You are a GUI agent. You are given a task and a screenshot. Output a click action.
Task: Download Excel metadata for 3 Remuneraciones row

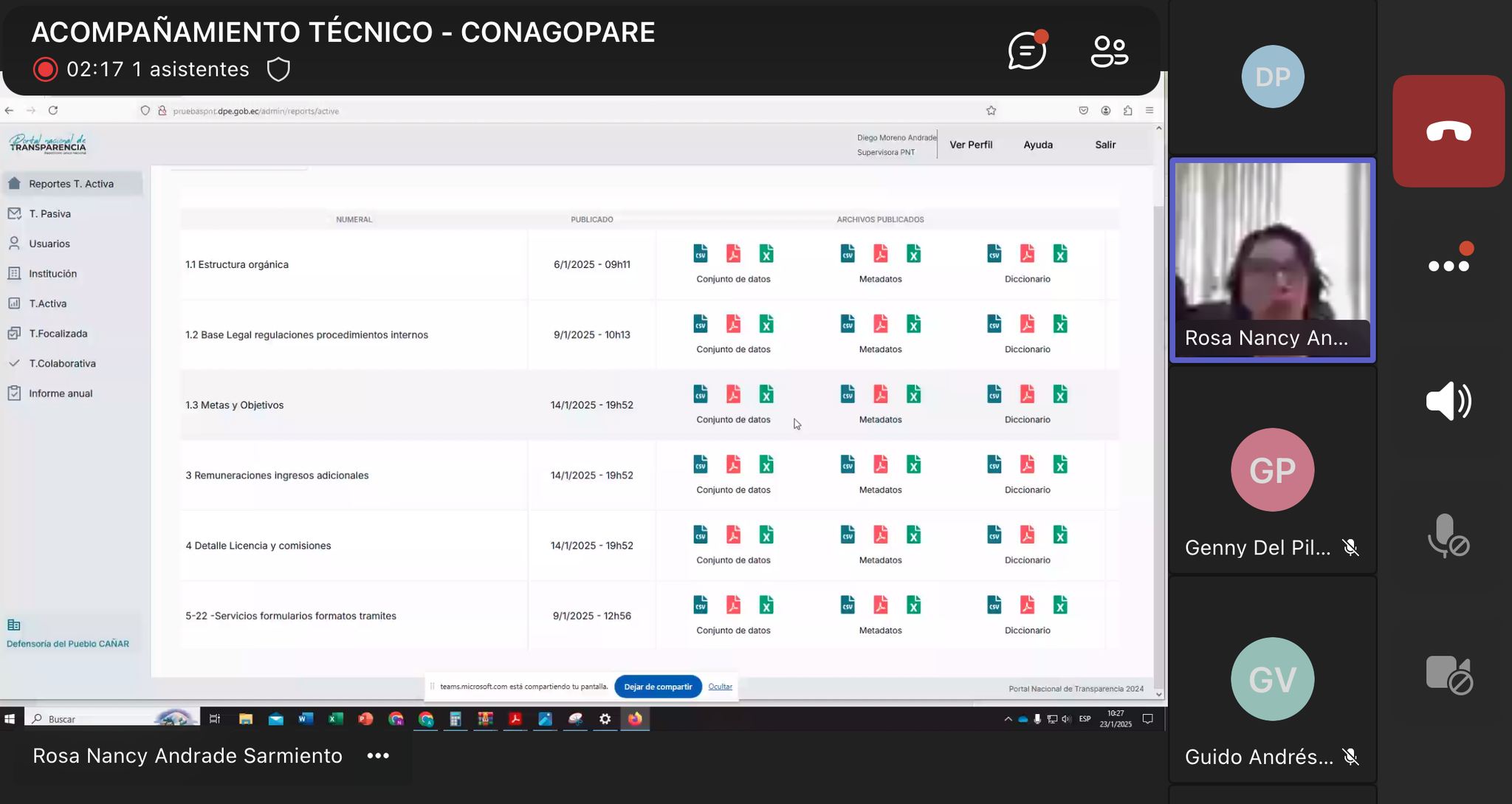(x=913, y=464)
